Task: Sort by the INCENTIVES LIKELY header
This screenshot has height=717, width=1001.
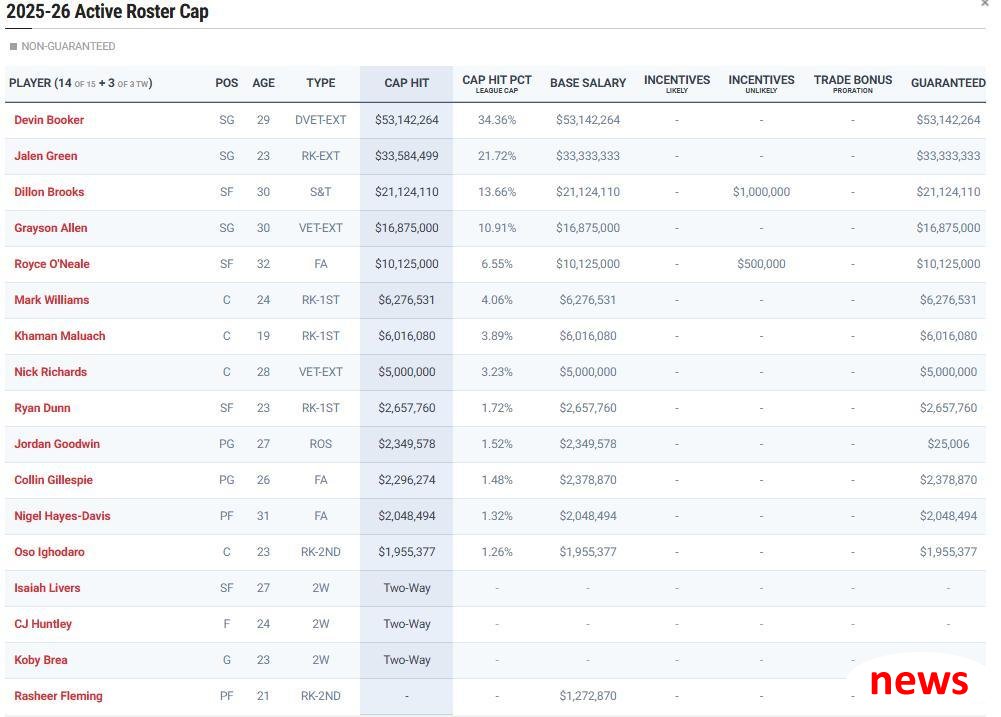Action: [x=677, y=84]
